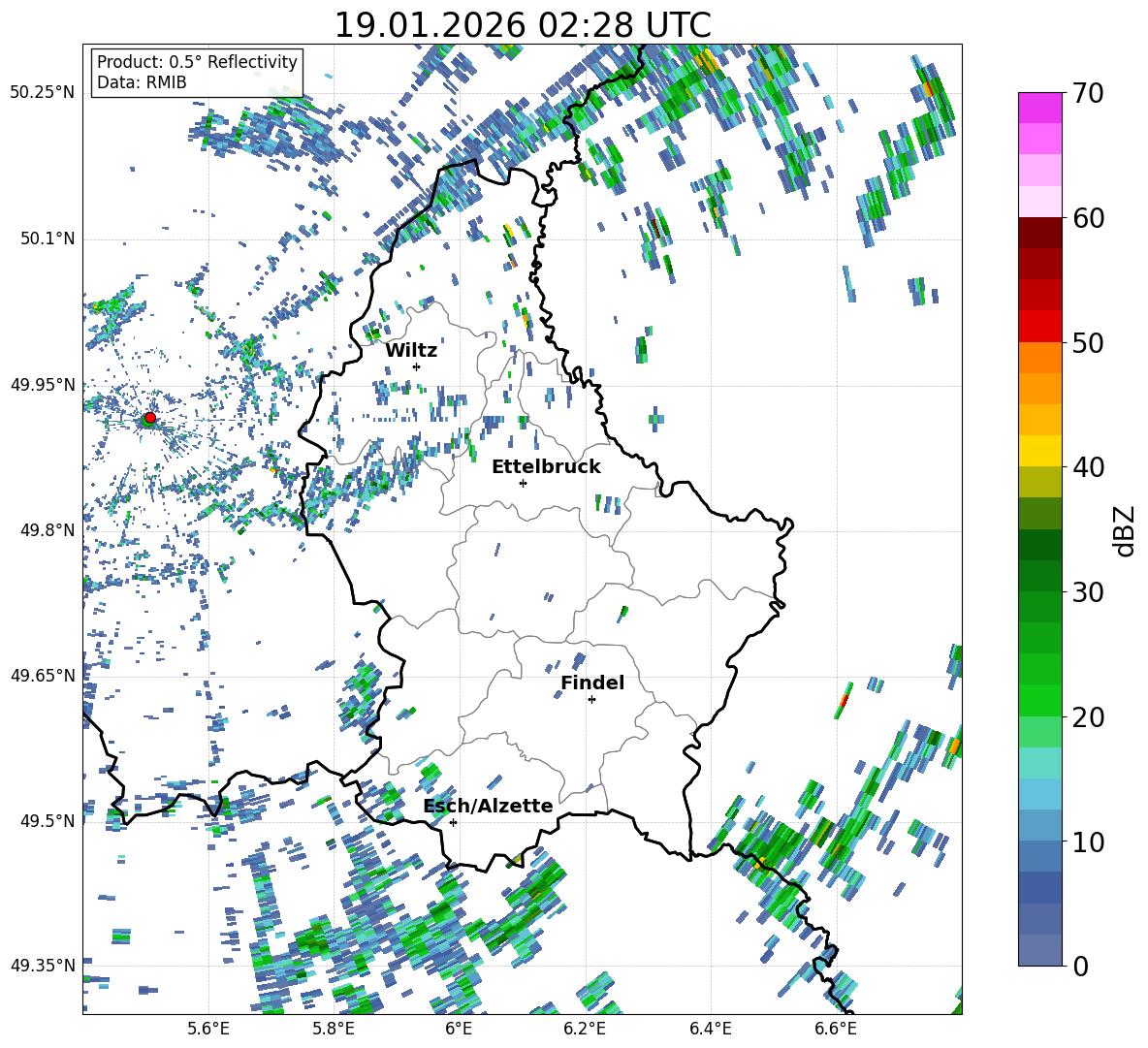Click the Data: RMIB text

pyautogui.click(x=142, y=82)
